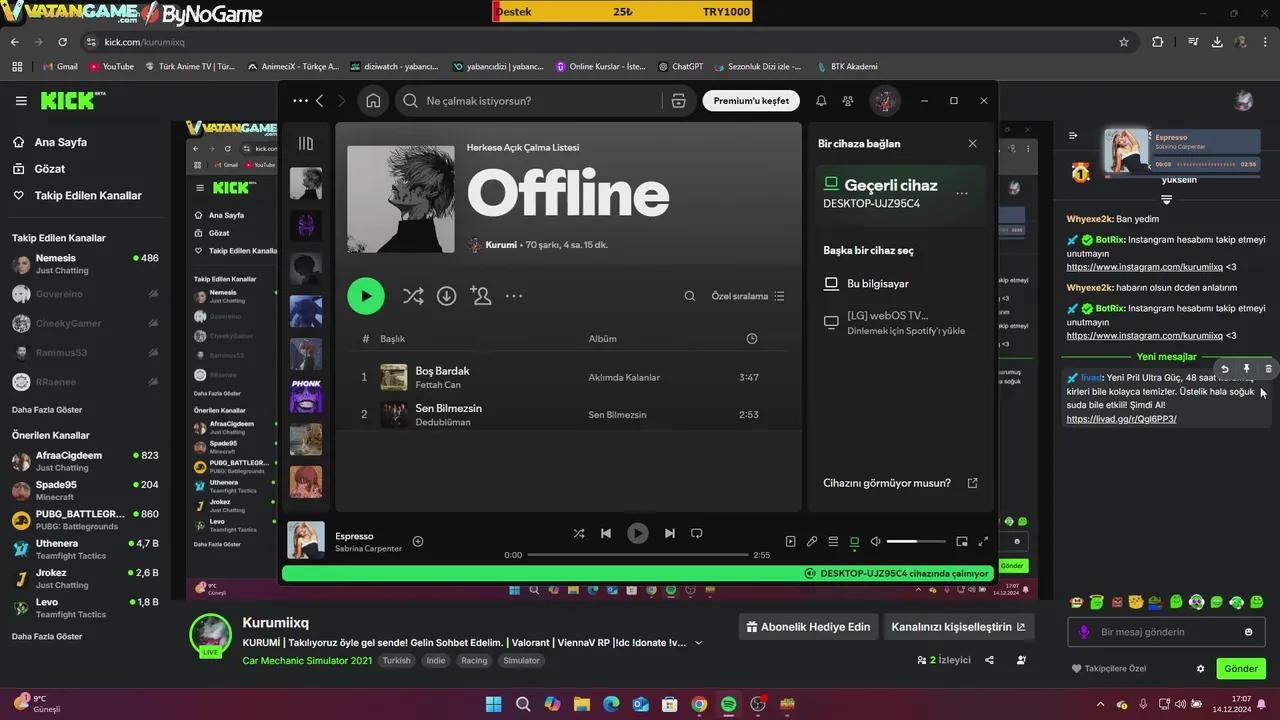Open Connect to a device icon in player bar
This screenshot has width=1280, height=720.
[x=854, y=541]
